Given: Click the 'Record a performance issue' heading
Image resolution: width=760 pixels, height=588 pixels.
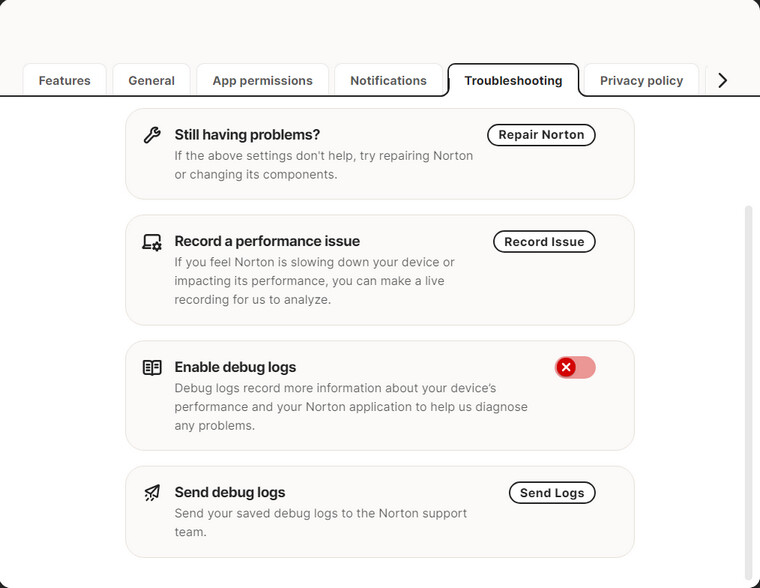Looking at the screenshot, I should (267, 241).
